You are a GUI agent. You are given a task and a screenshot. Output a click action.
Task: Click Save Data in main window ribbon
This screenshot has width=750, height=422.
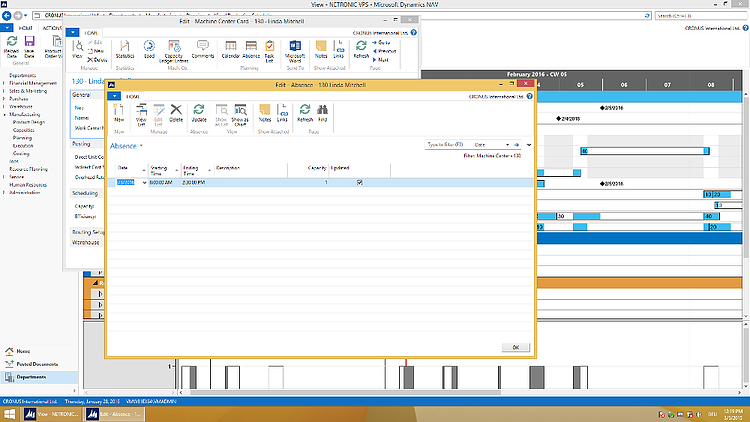(29, 47)
